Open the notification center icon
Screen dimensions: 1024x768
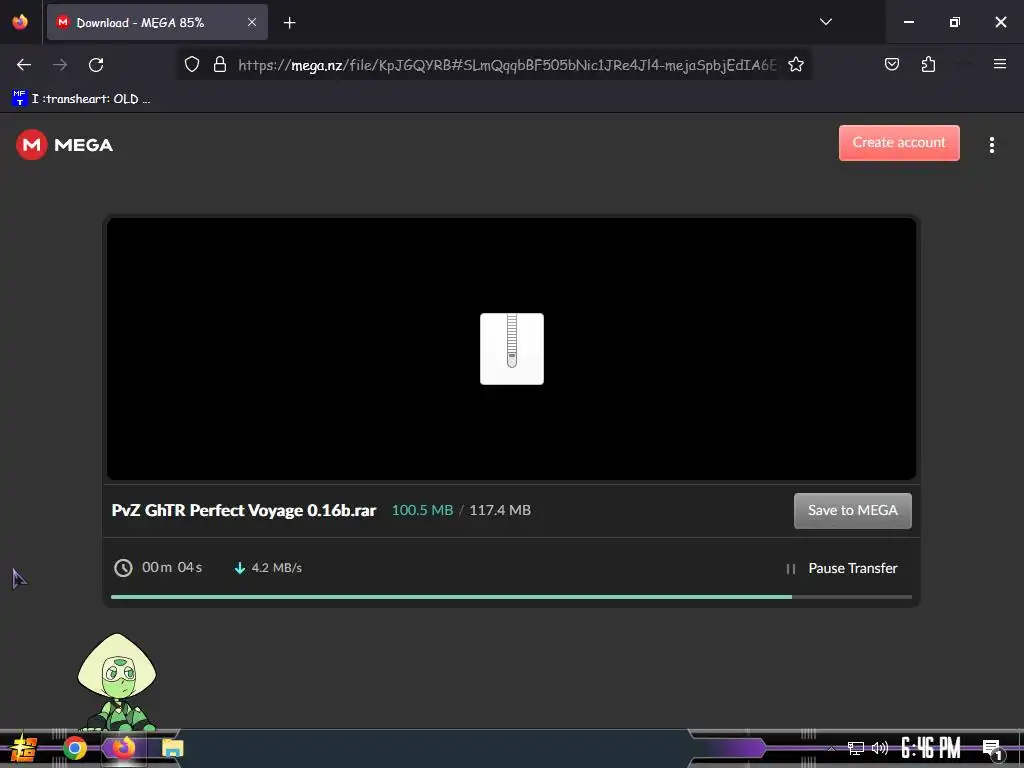(x=992, y=749)
